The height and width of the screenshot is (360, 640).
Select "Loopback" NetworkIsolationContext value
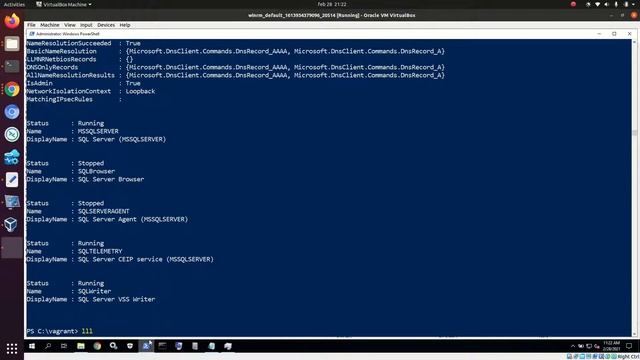tap(140, 91)
